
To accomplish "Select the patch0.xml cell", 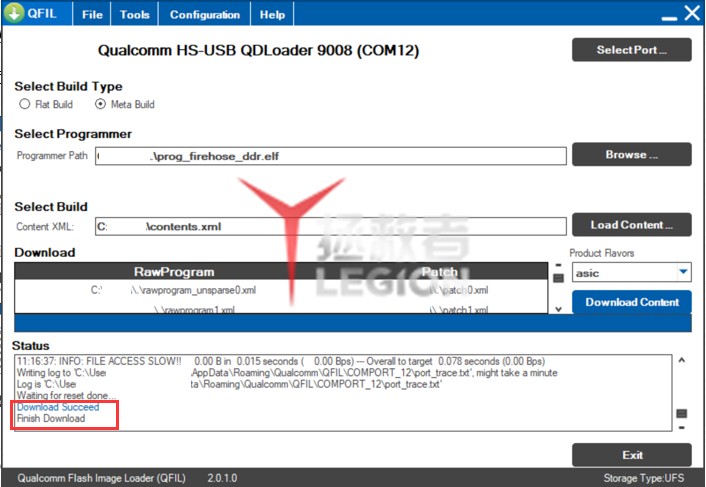I will 458,290.
